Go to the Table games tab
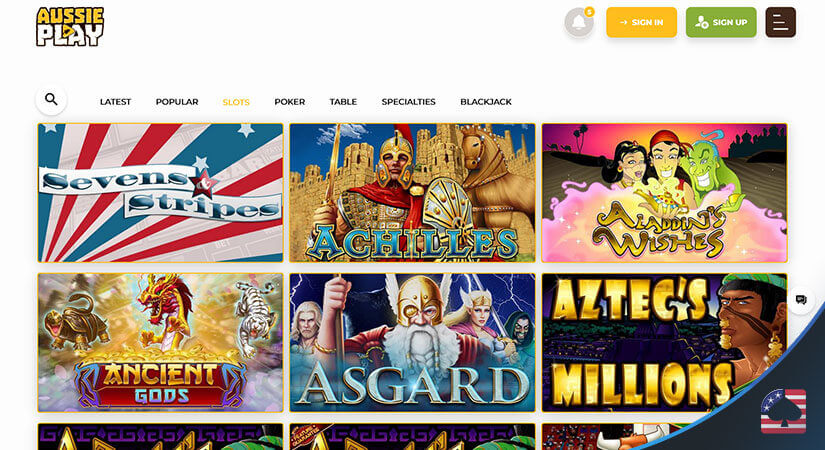Viewport: 825px width, 450px height. (x=343, y=102)
